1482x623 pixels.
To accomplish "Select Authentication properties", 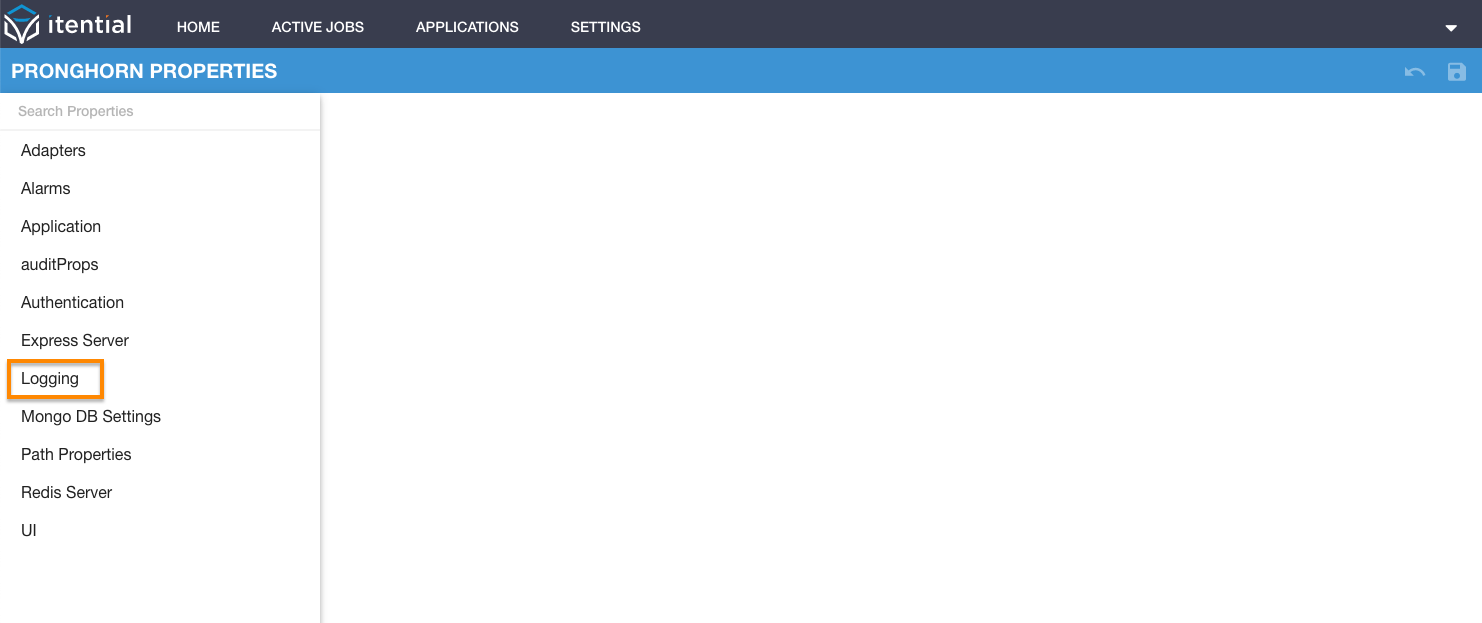I will click(160, 302).
